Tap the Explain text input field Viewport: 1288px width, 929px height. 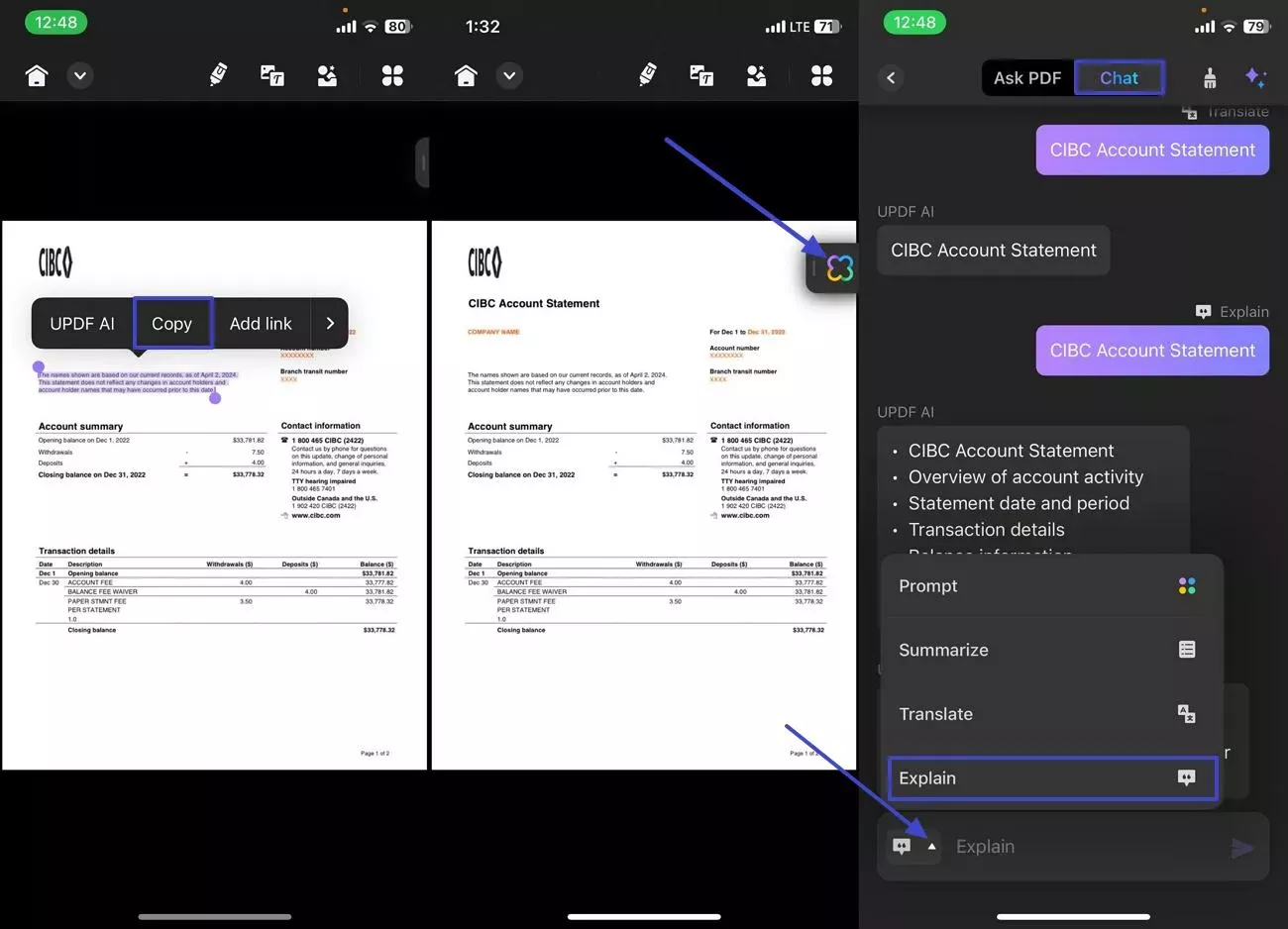coord(1085,847)
